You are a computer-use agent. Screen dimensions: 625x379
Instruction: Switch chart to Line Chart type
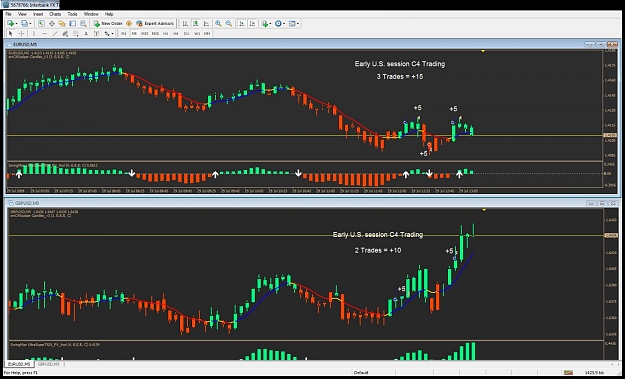pos(206,24)
